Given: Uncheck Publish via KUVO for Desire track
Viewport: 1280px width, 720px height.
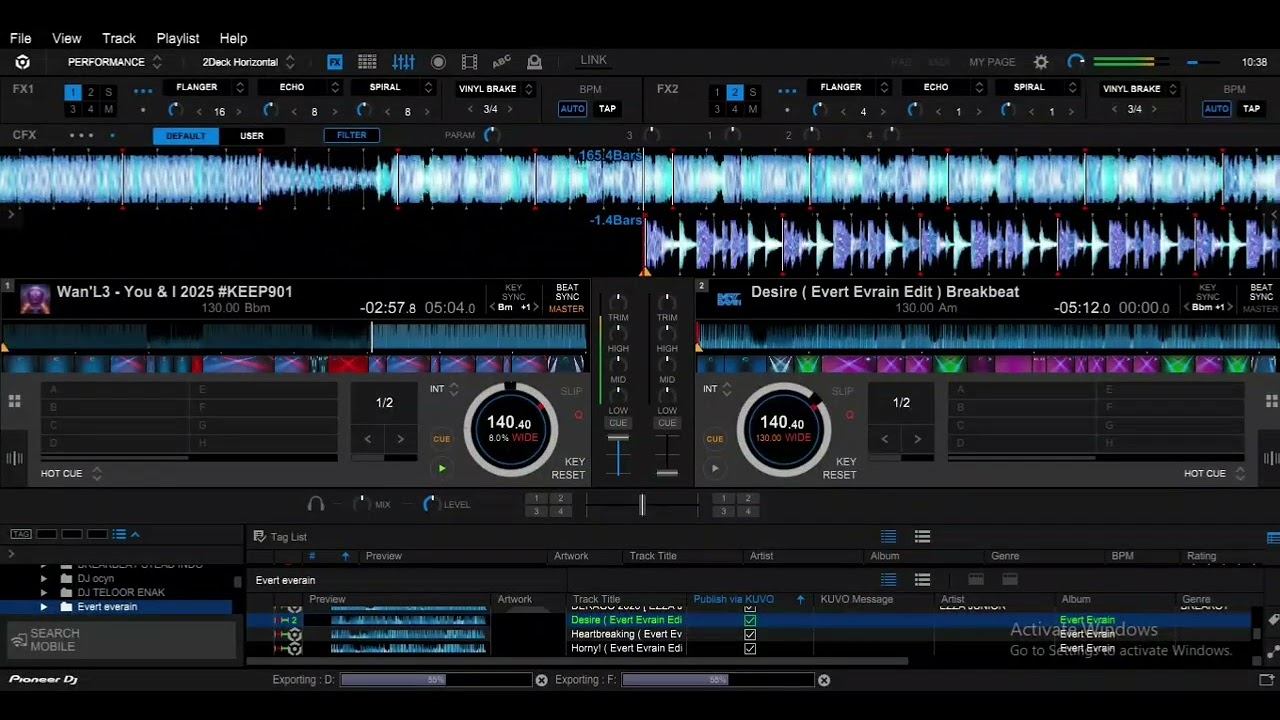Looking at the screenshot, I should 750,620.
